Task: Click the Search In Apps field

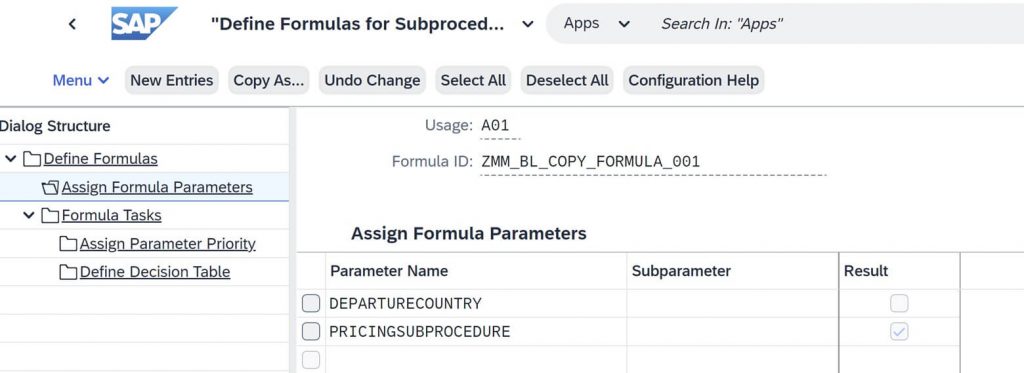Action: click(829, 24)
